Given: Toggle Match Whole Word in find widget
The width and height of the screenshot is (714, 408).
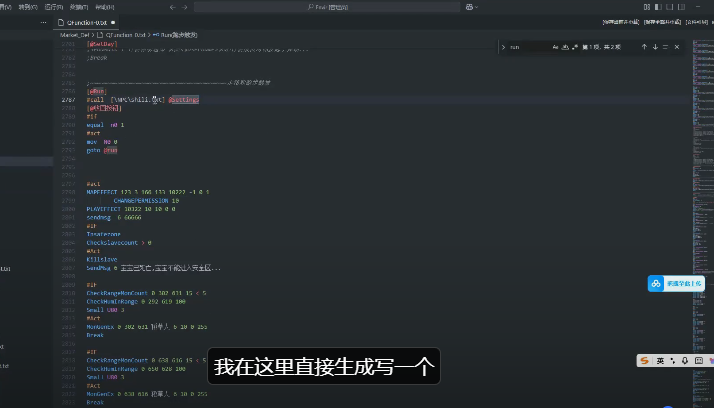Looking at the screenshot, I should coord(564,47).
